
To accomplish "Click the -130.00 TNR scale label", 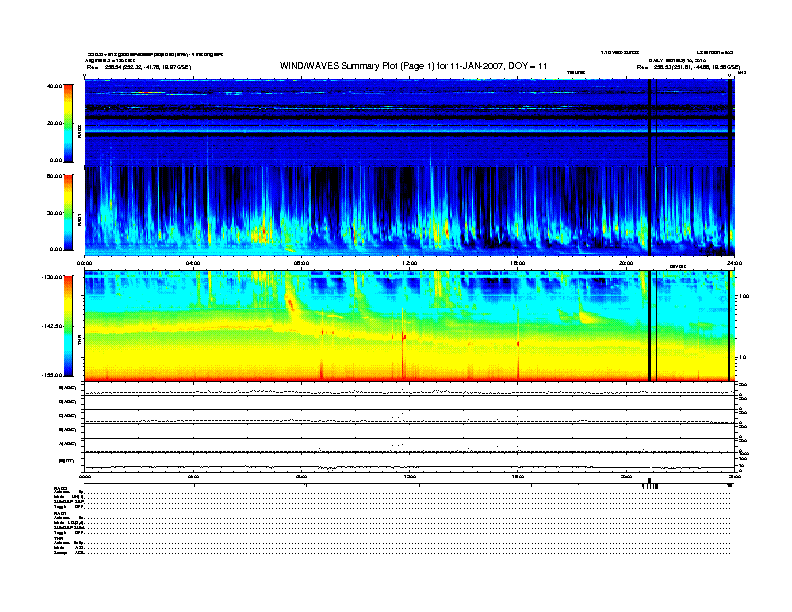I will 52,277.
